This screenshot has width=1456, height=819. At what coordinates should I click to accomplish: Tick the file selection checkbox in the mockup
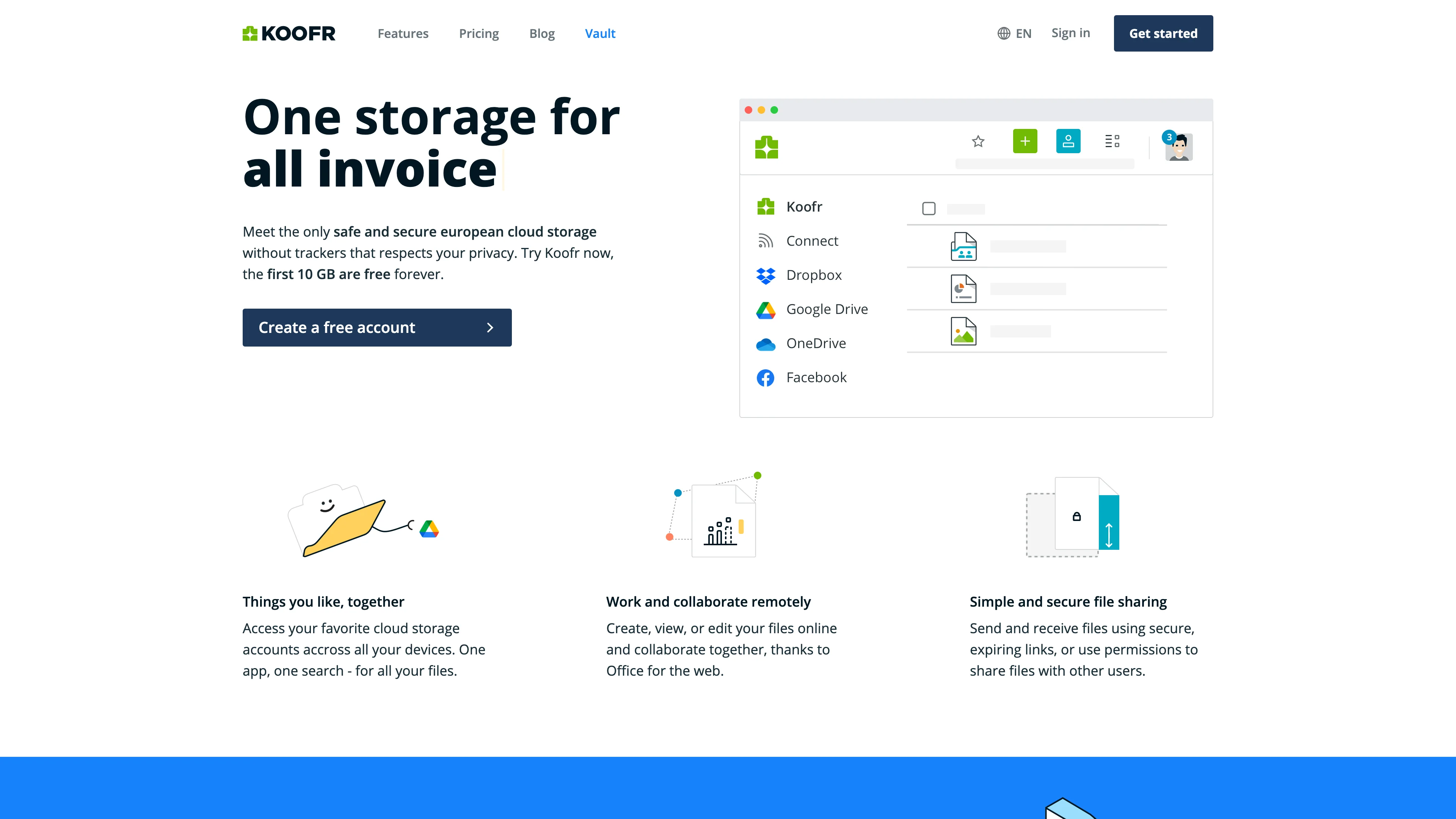coord(929,209)
